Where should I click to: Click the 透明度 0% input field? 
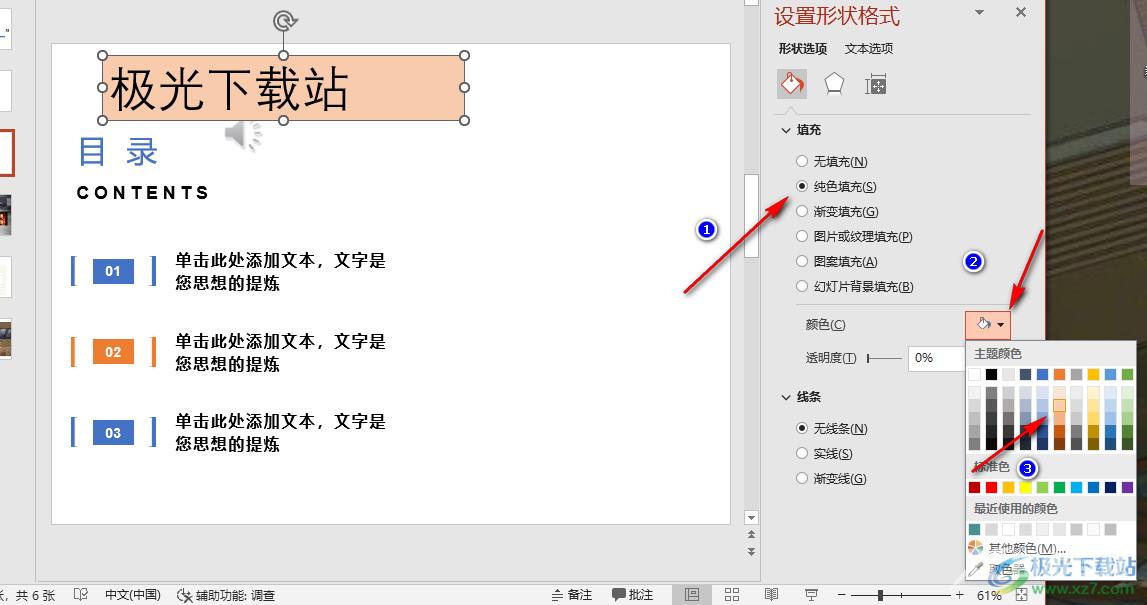coord(937,358)
